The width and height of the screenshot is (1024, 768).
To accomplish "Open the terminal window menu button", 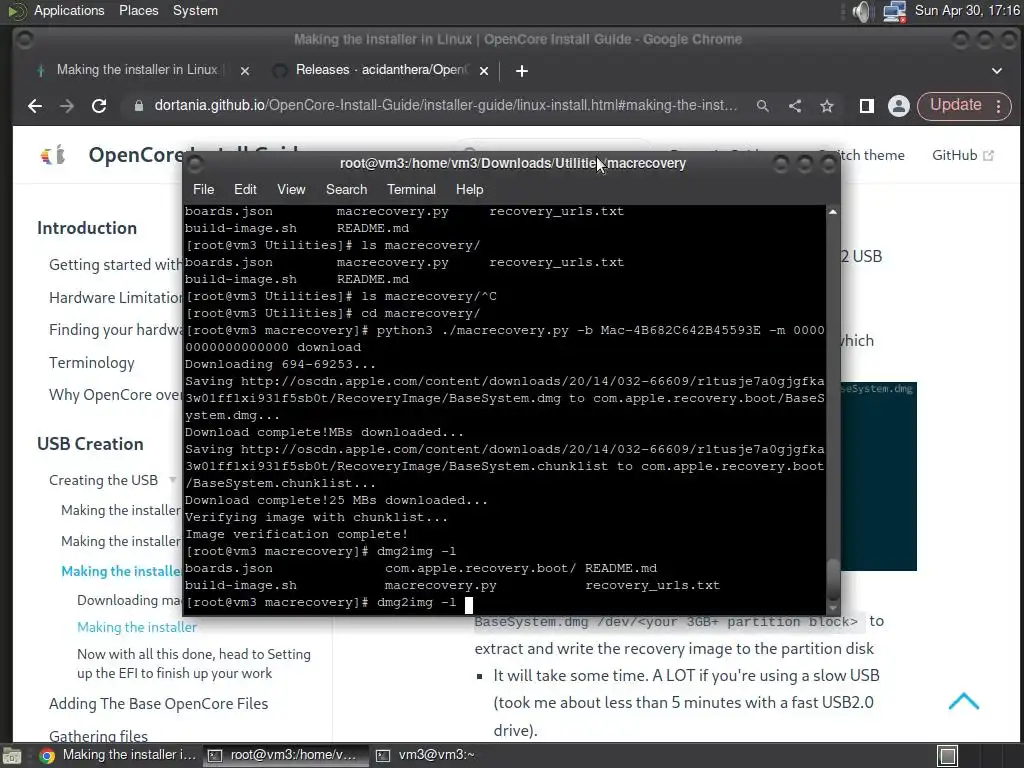I will 195,163.
